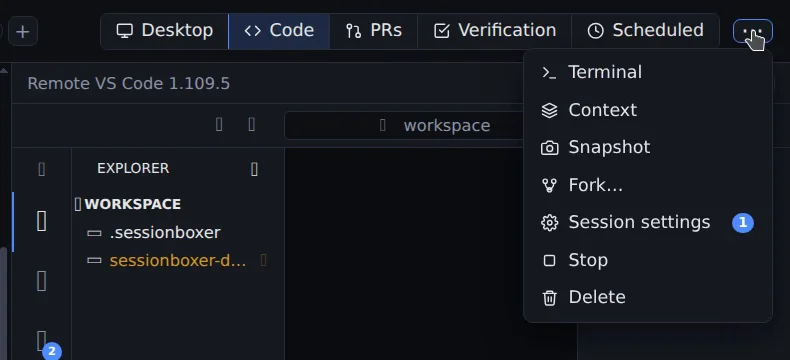Click the PRs pull request icon

(x=353, y=31)
